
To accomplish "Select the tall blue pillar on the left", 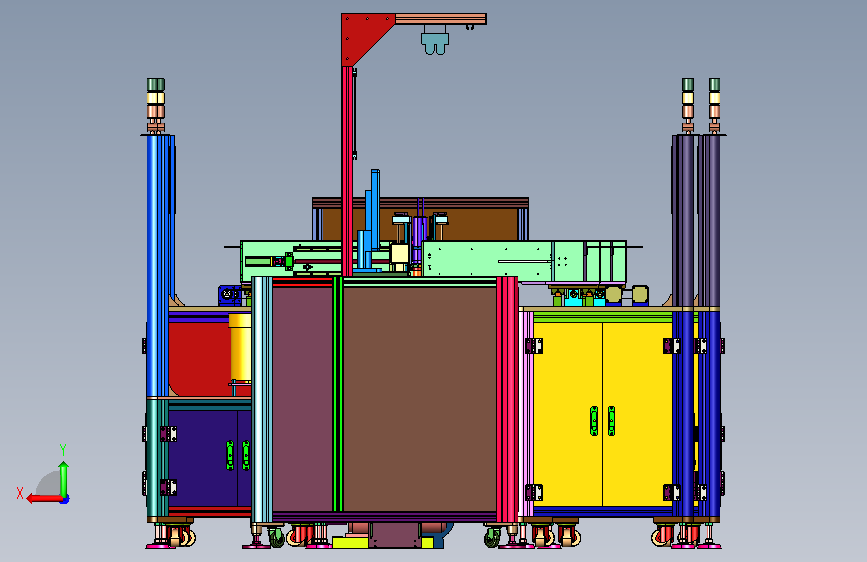I will pos(157,266).
